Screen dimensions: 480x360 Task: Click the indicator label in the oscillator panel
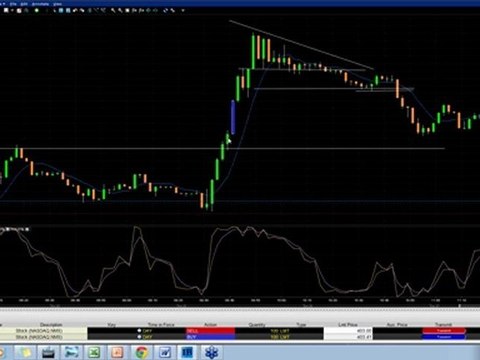tap(15, 229)
